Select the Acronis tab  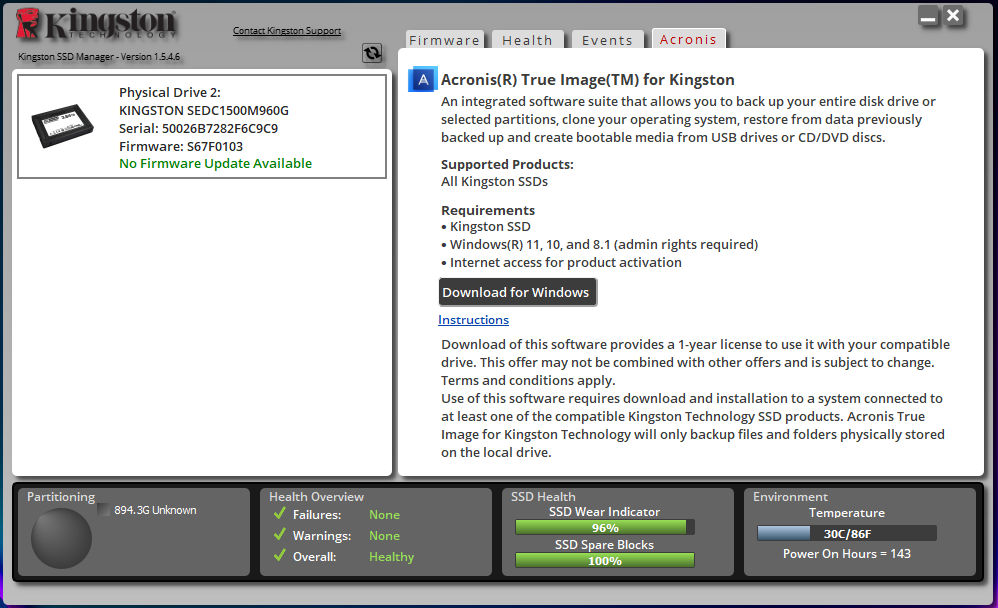coord(688,40)
